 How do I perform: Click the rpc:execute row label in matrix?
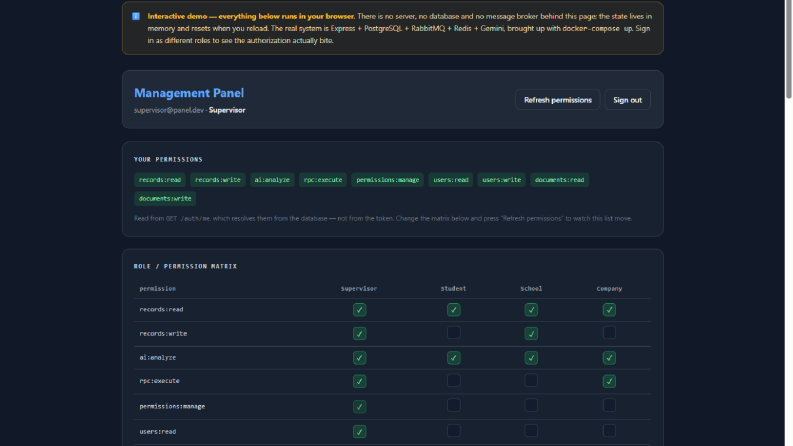[x=159, y=381]
